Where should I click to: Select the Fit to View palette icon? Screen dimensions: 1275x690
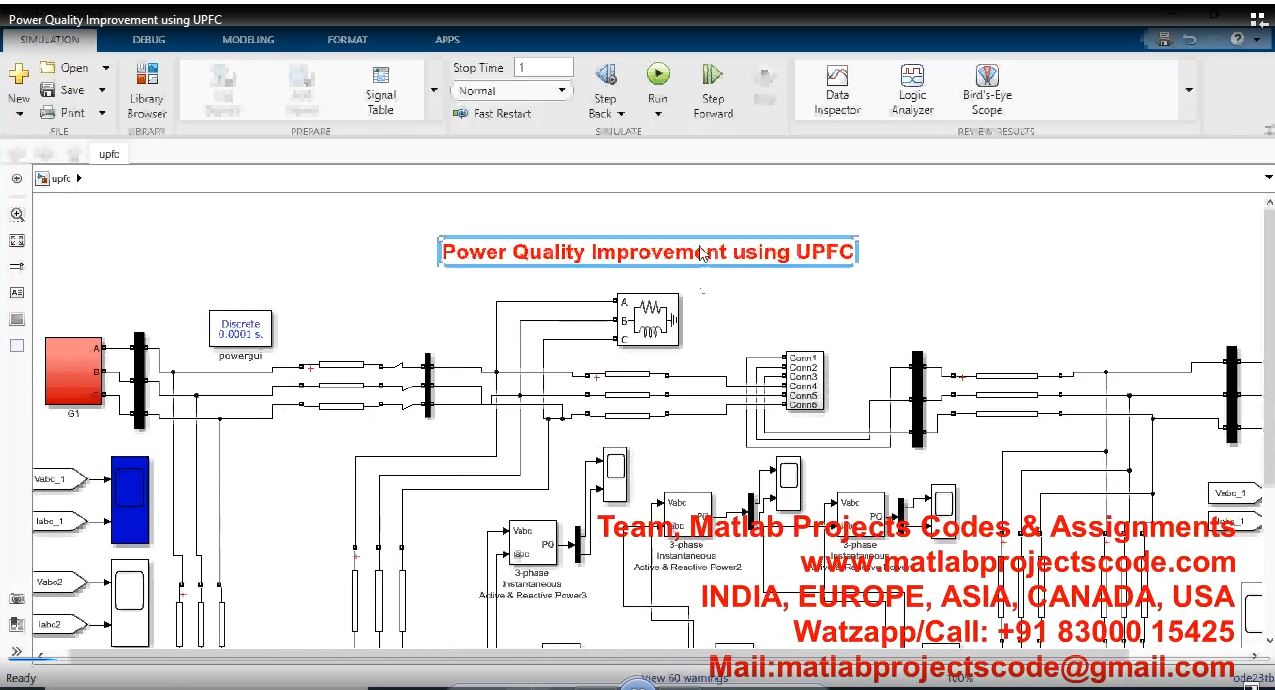tap(17, 241)
